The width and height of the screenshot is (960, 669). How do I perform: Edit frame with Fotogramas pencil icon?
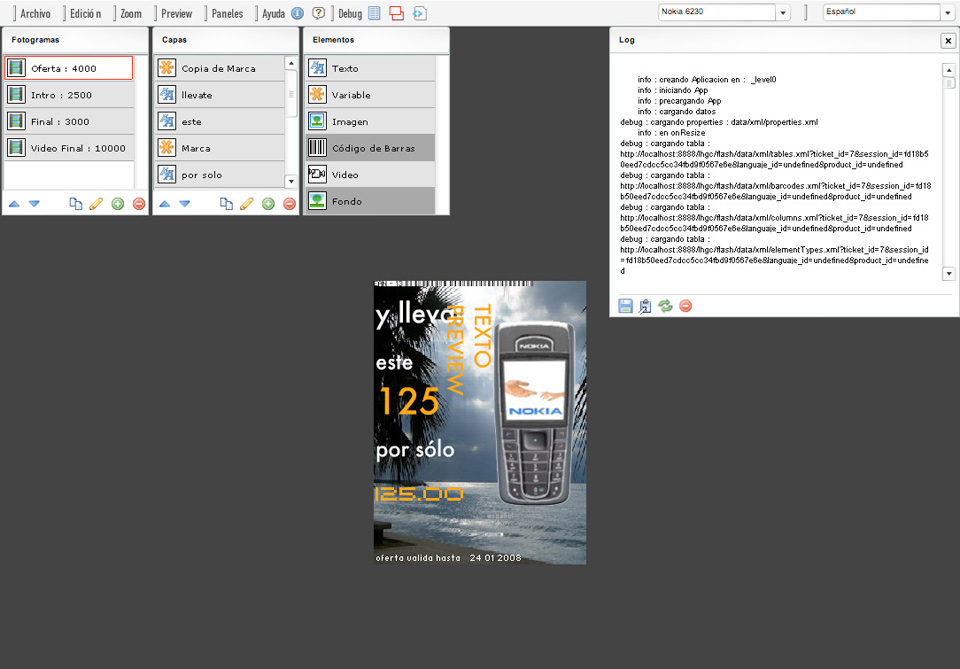pos(96,204)
